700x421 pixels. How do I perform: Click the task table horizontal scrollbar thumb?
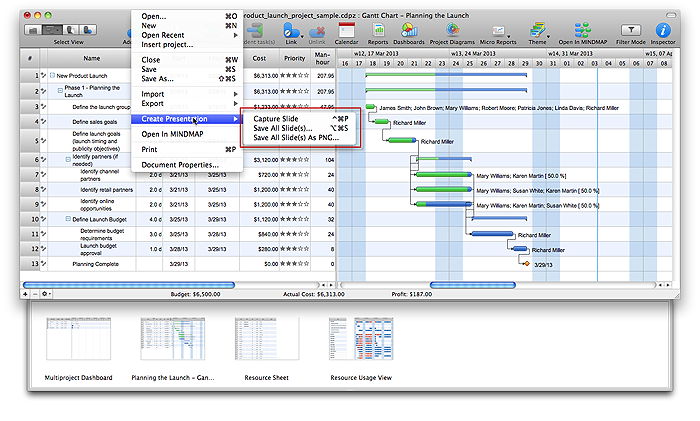coord(129,285)
